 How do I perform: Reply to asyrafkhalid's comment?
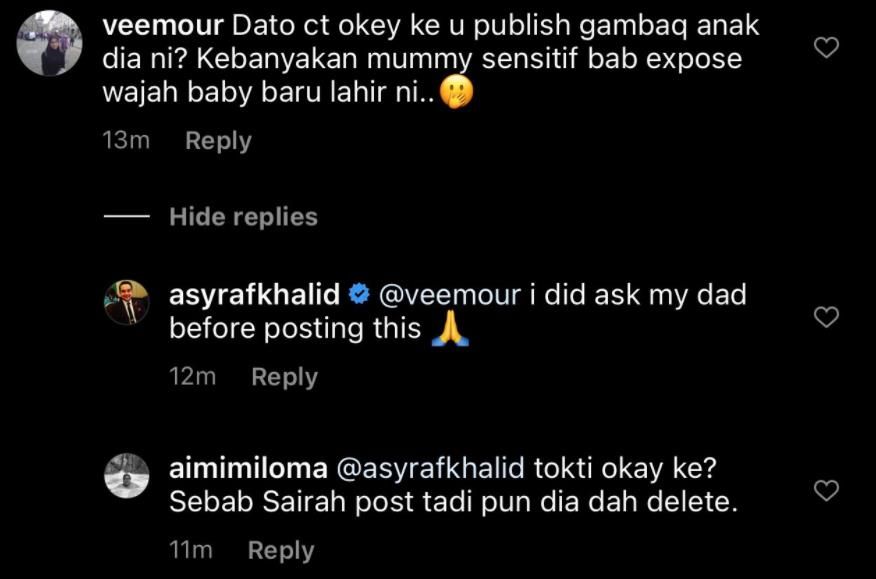pos(284,377)
